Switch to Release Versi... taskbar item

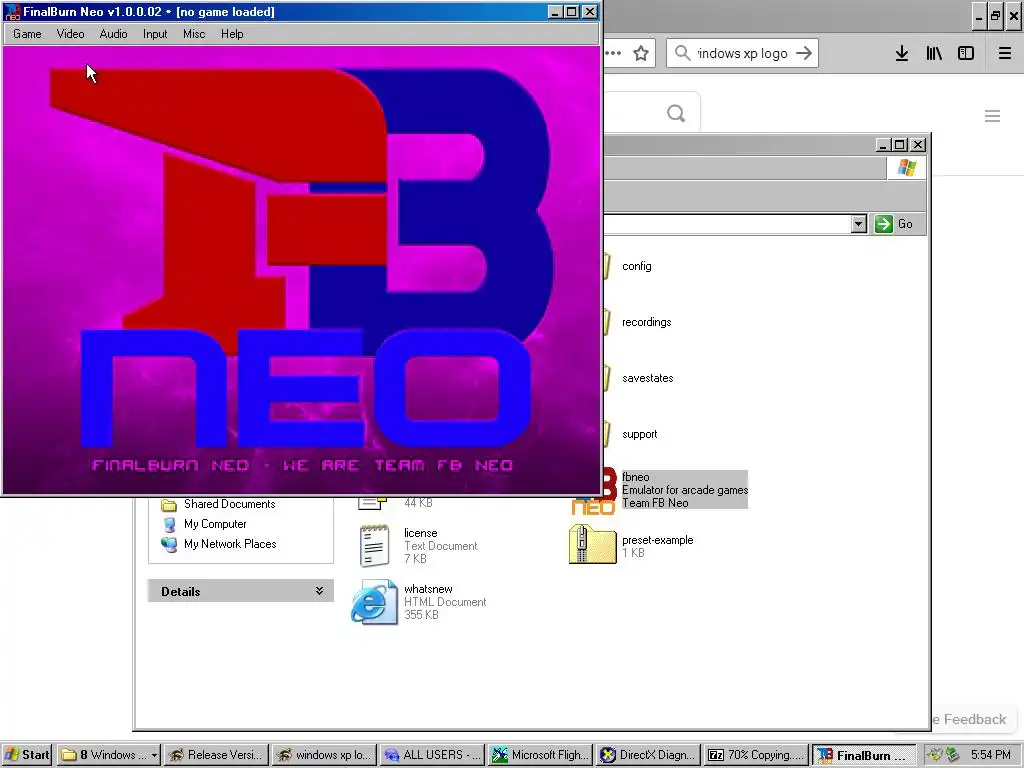216,755
